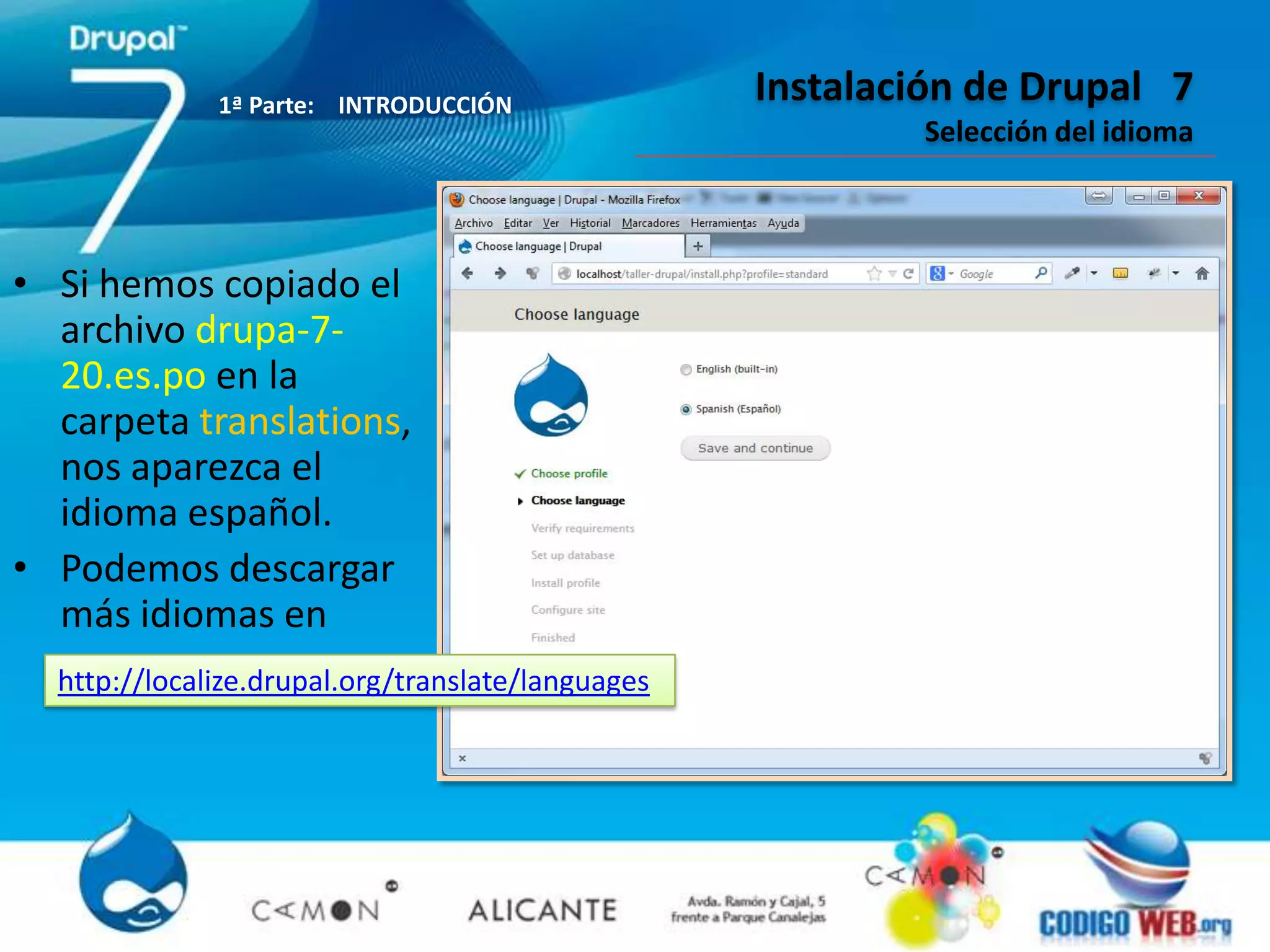This screenshot has width=1270, height=952.
Task: Click the Firefox back arrow button
Action: [x=468, y=273]
